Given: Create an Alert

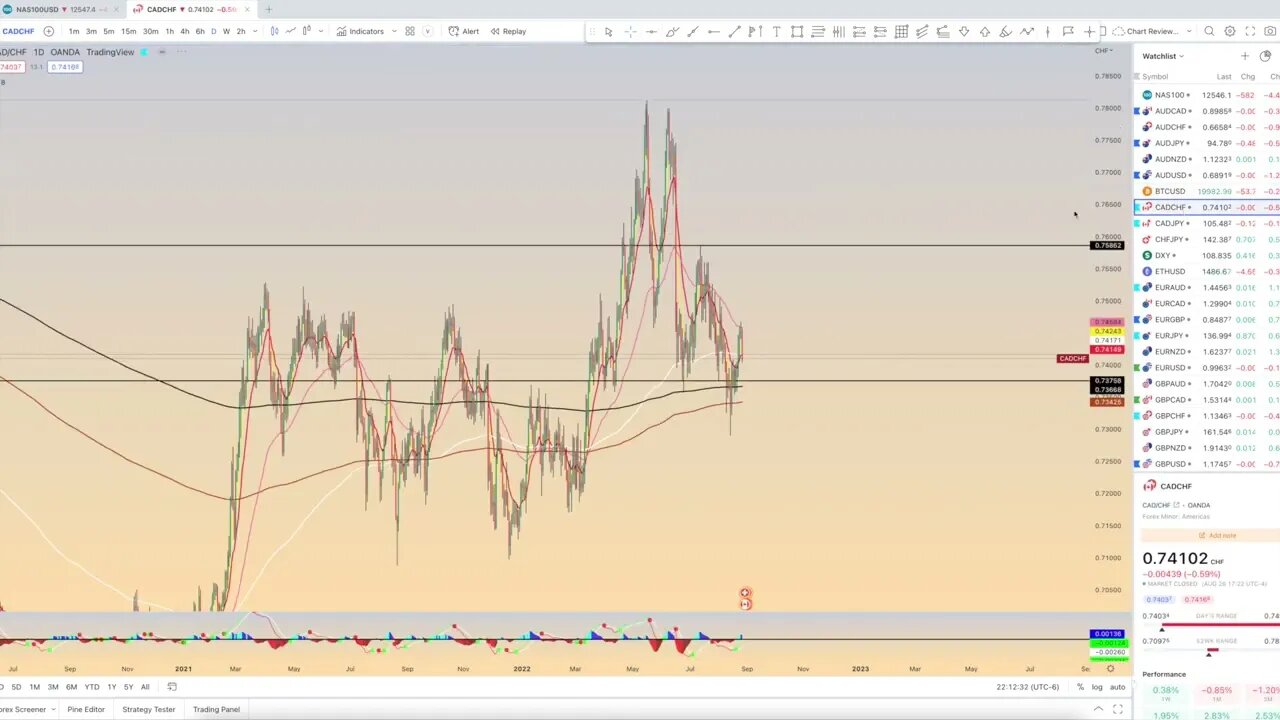Looking at the screenshot, I should coord(463,31).
